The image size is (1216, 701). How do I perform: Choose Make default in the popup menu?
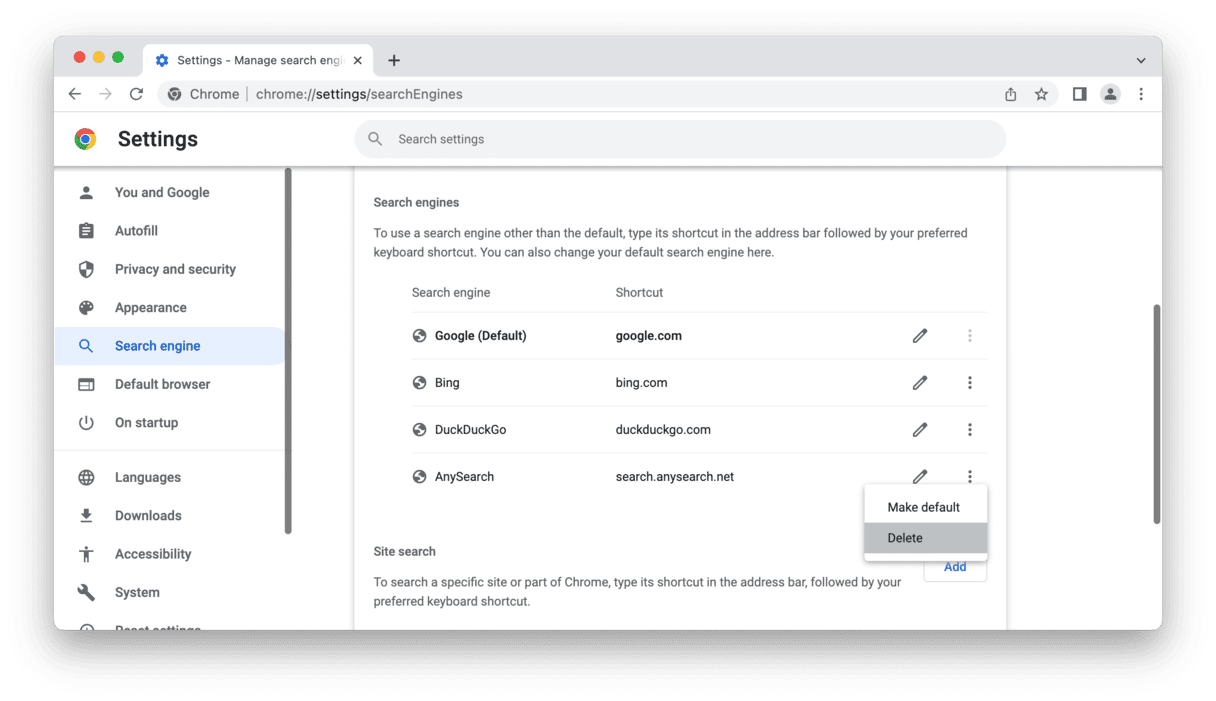[925, 507]
